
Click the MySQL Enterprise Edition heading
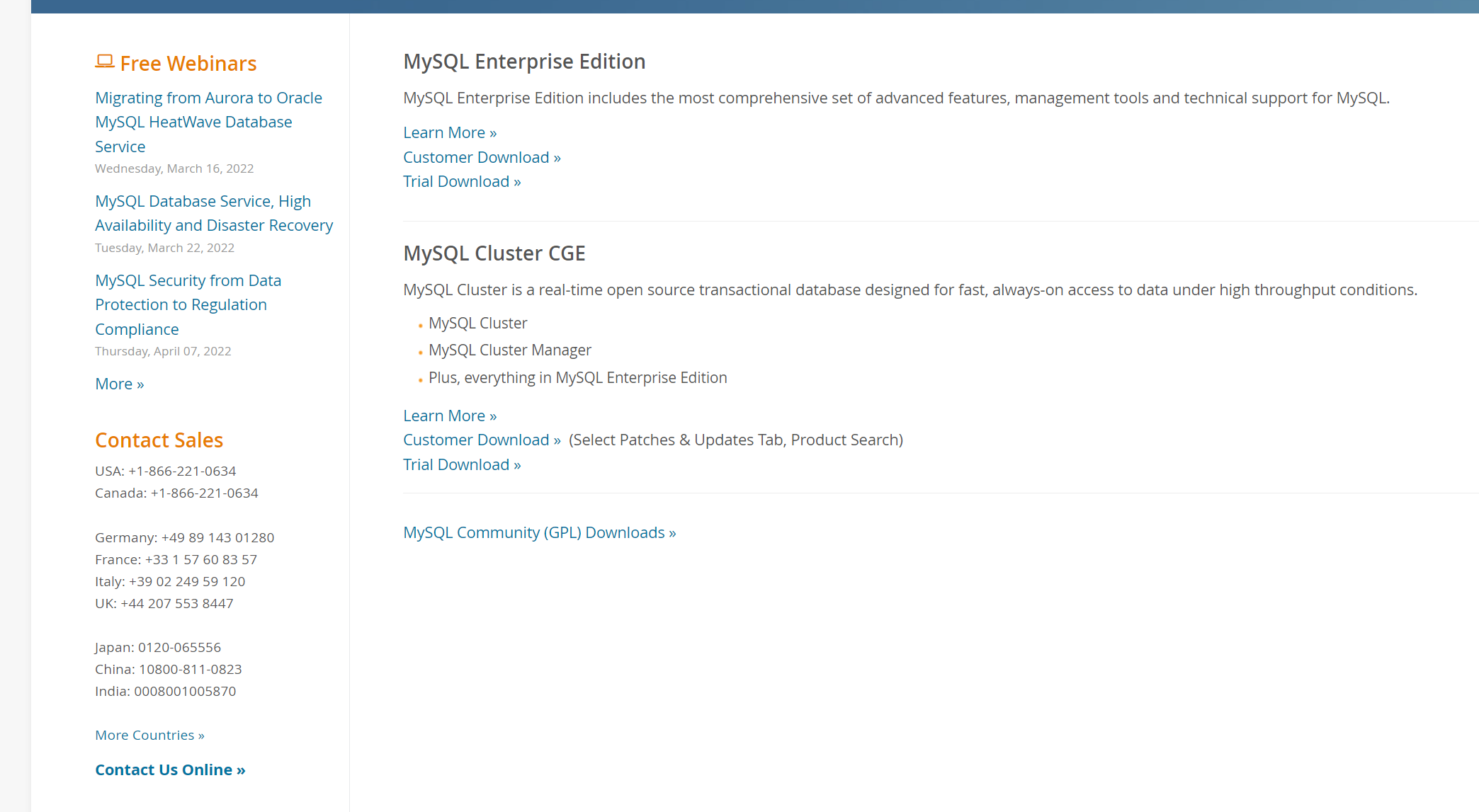click(524, 62)
